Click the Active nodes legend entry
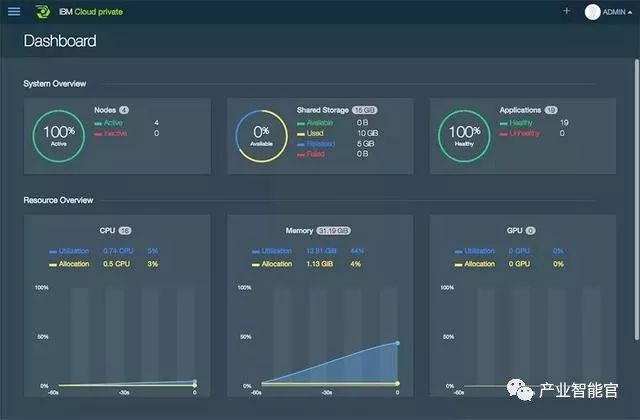 [109, 122]
